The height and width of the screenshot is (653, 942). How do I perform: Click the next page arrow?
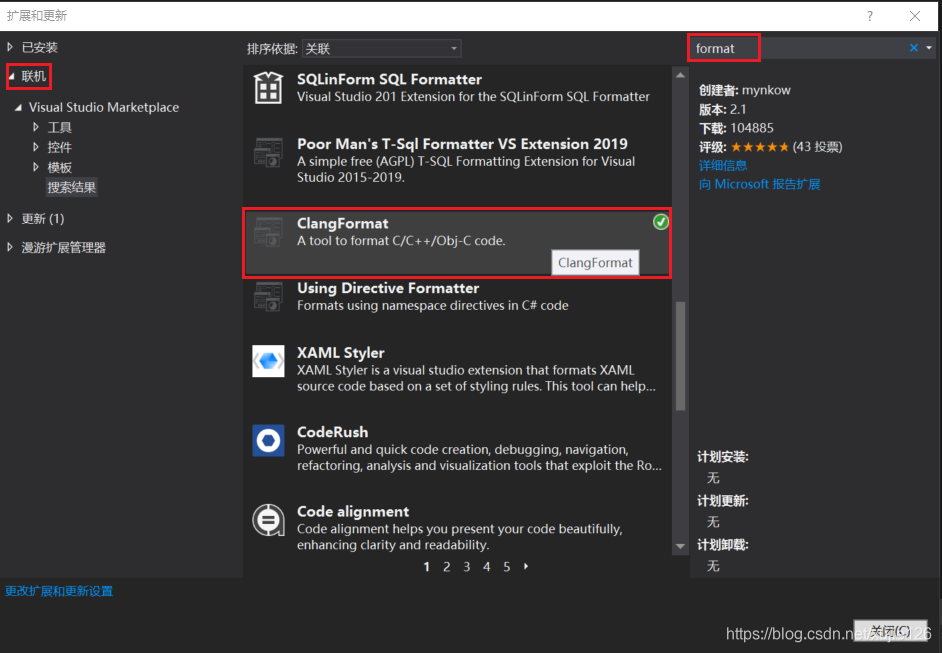[x=526, y=566]
